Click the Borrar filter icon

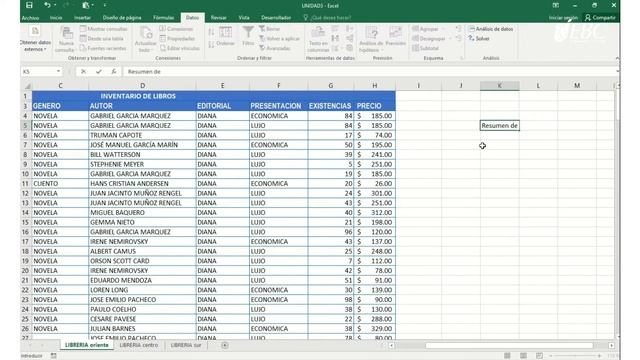pyautogui.click(x=270, y=29)
